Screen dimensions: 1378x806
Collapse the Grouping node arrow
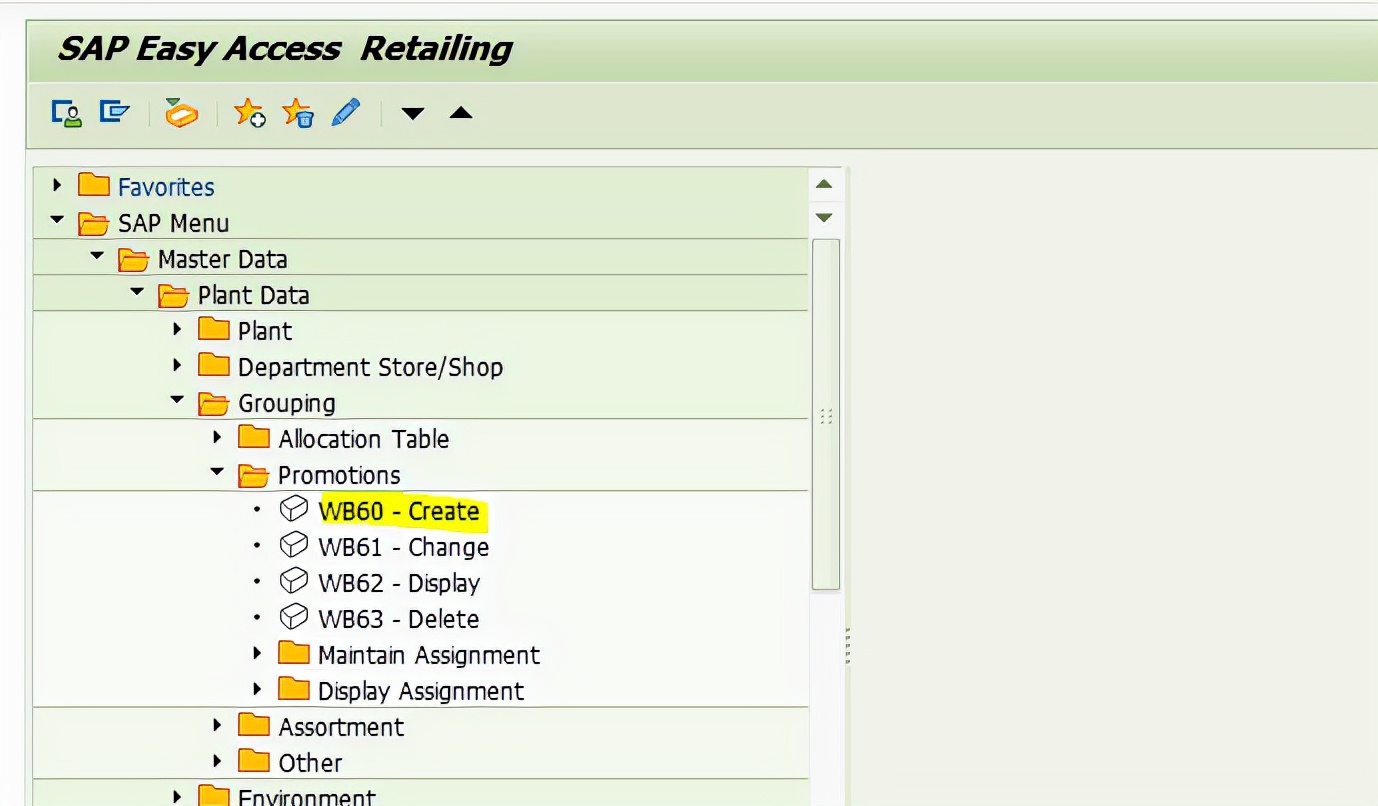(x=177, y=400)
